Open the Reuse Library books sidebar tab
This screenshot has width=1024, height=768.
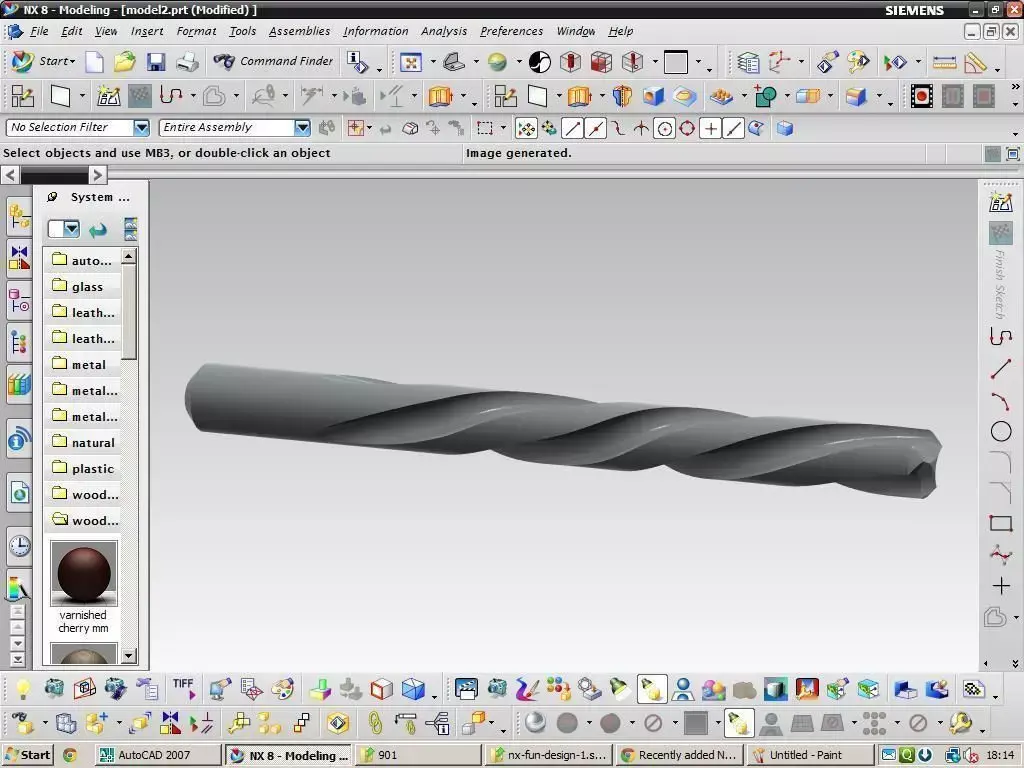click(x=20, y=385)
